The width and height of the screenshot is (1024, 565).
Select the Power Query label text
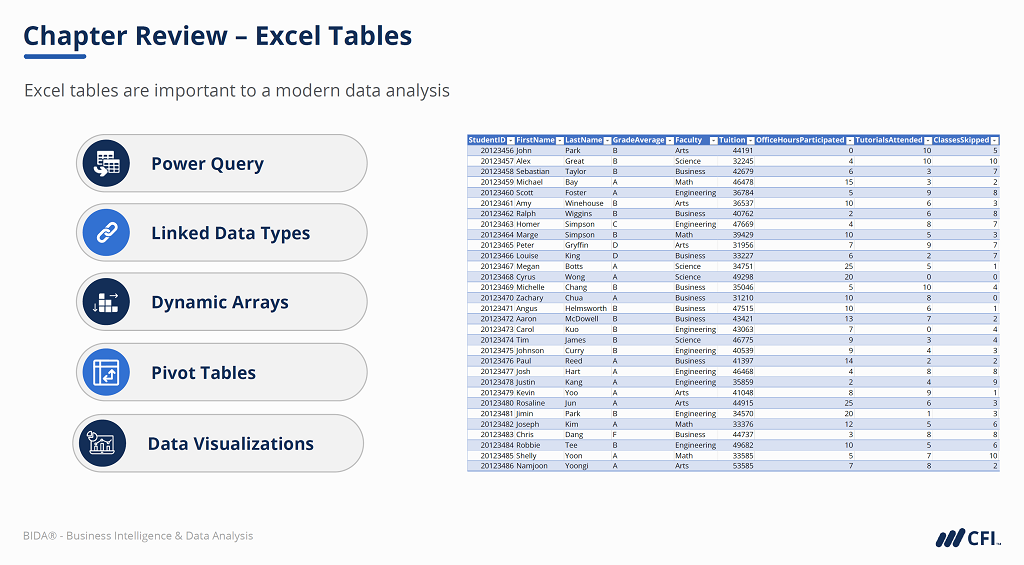[207, 164]
